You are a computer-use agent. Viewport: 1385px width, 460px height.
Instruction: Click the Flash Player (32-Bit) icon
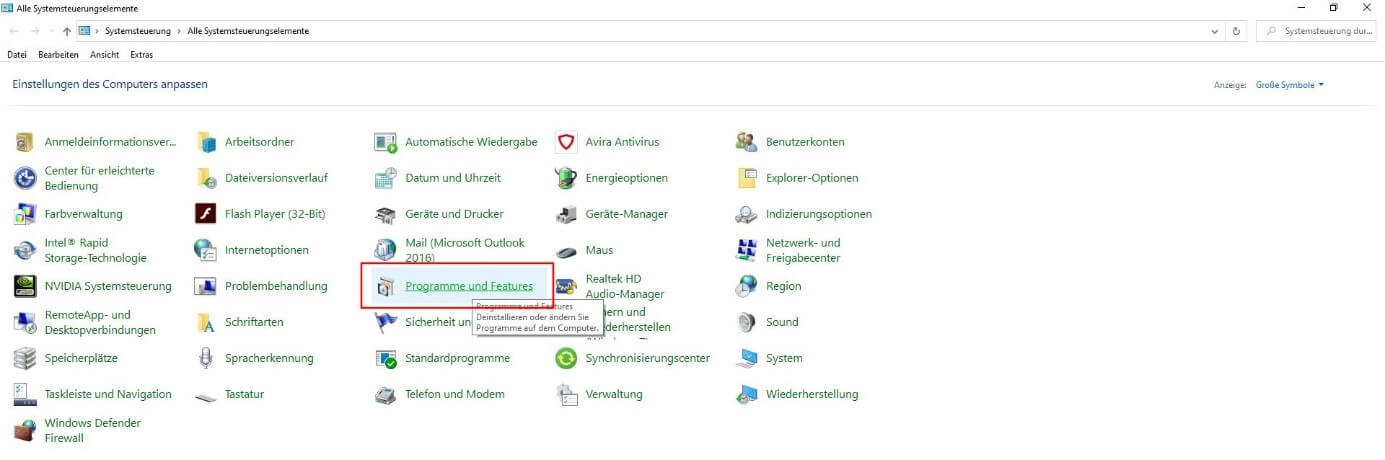pos(206,214)
